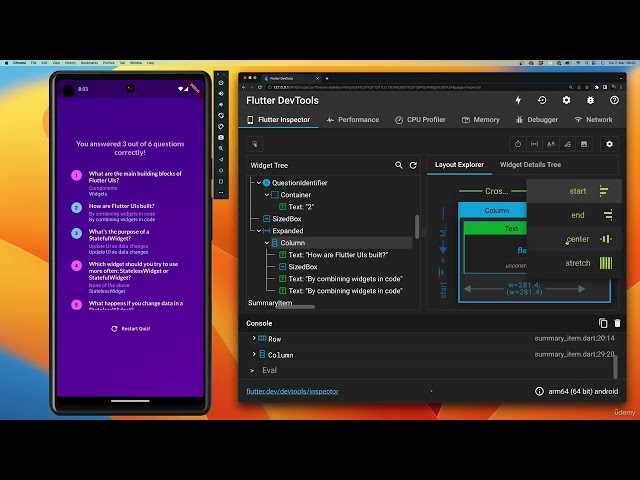Collapse the QuestionIdentifier tree node
This screenshot has width=640, height=480.
(258, 183)
